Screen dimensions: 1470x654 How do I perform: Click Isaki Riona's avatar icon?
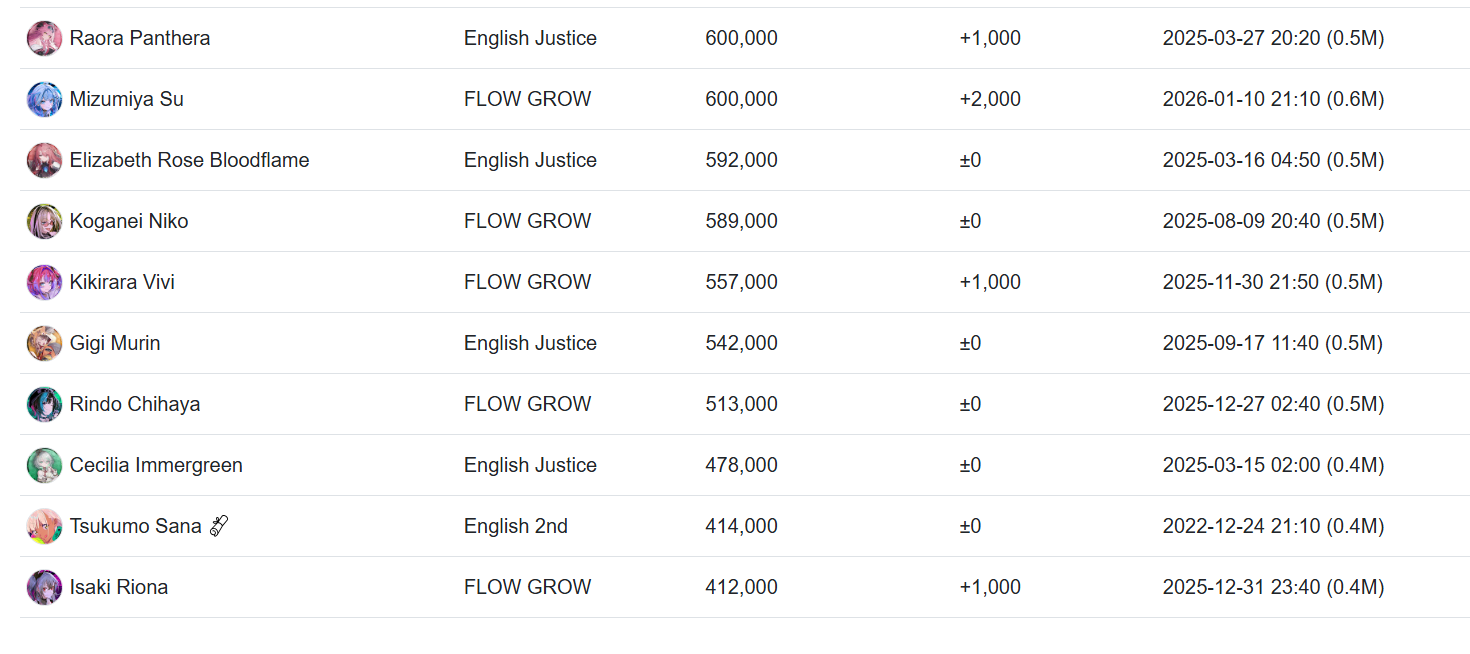(44, 588)
